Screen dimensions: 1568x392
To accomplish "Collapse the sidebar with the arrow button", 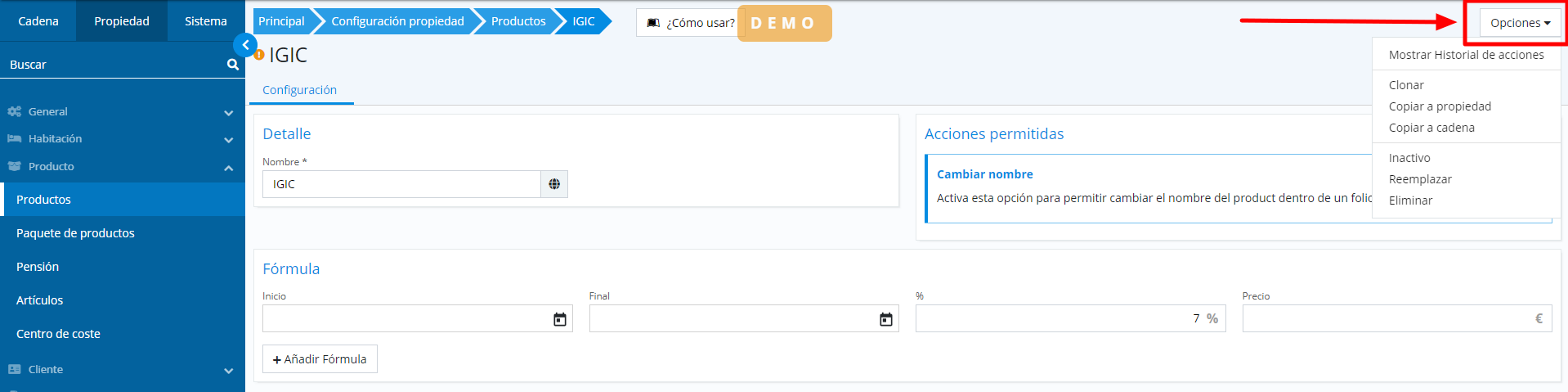I will pos(245,45).
